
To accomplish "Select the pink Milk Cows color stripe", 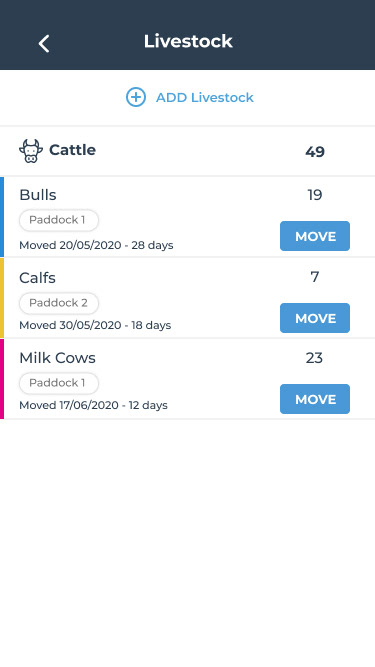I will pos(2,379).
